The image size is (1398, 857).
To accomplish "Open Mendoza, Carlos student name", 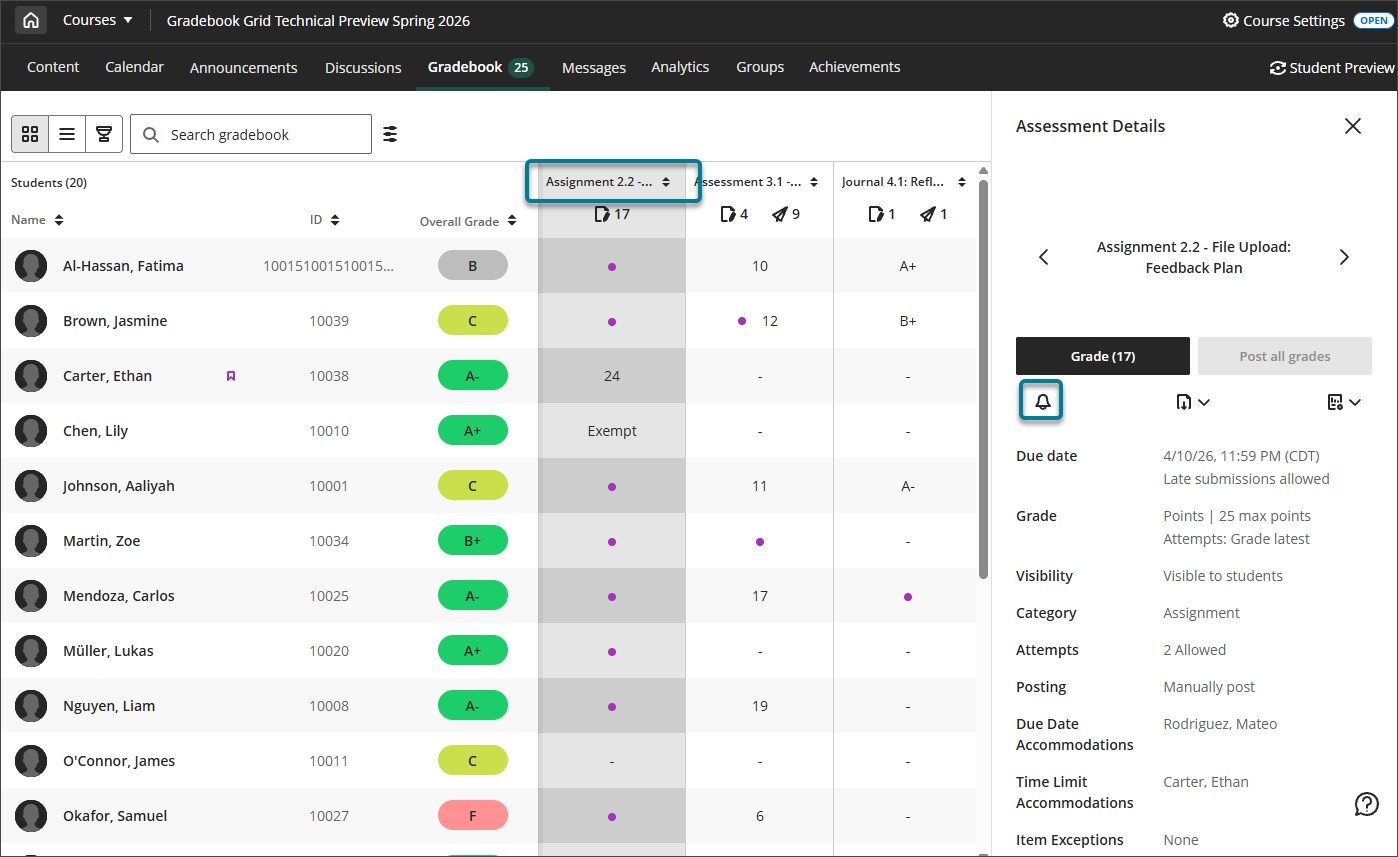I will (119, 596).
